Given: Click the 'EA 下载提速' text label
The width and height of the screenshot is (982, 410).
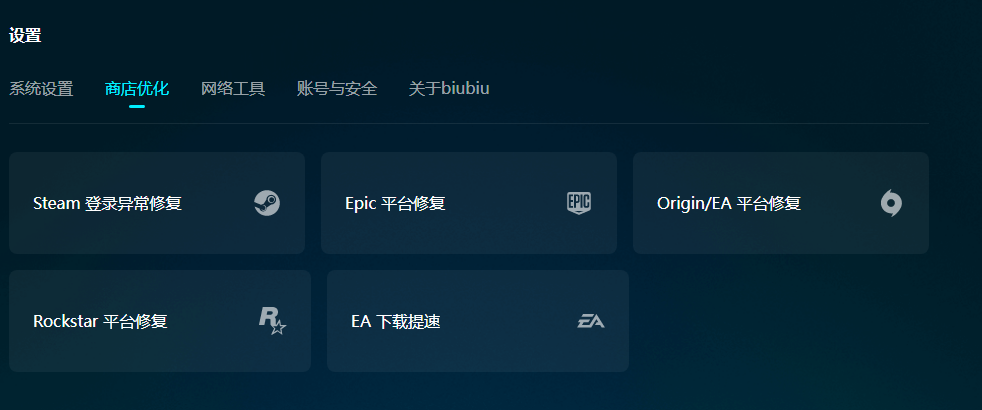Looking at the screenshot, I should 396,322.
